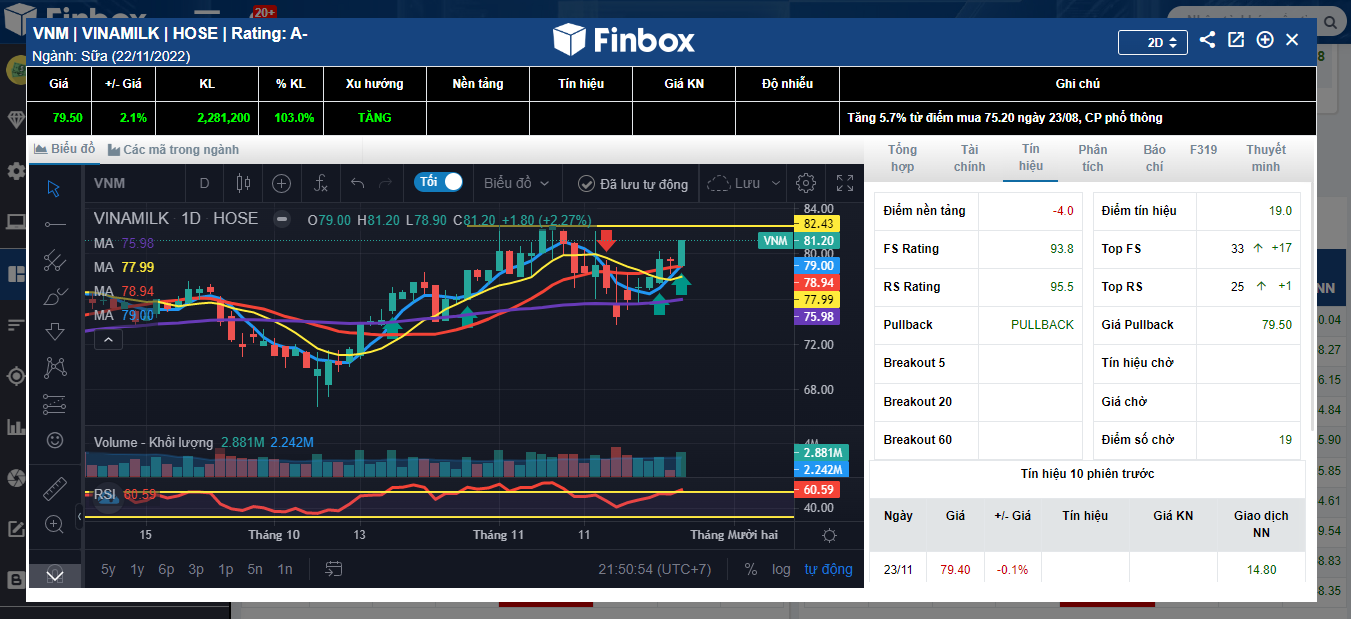Screen dimensions: 1351x619
Task: Open the F319 tab
Action: (1204, 150)
